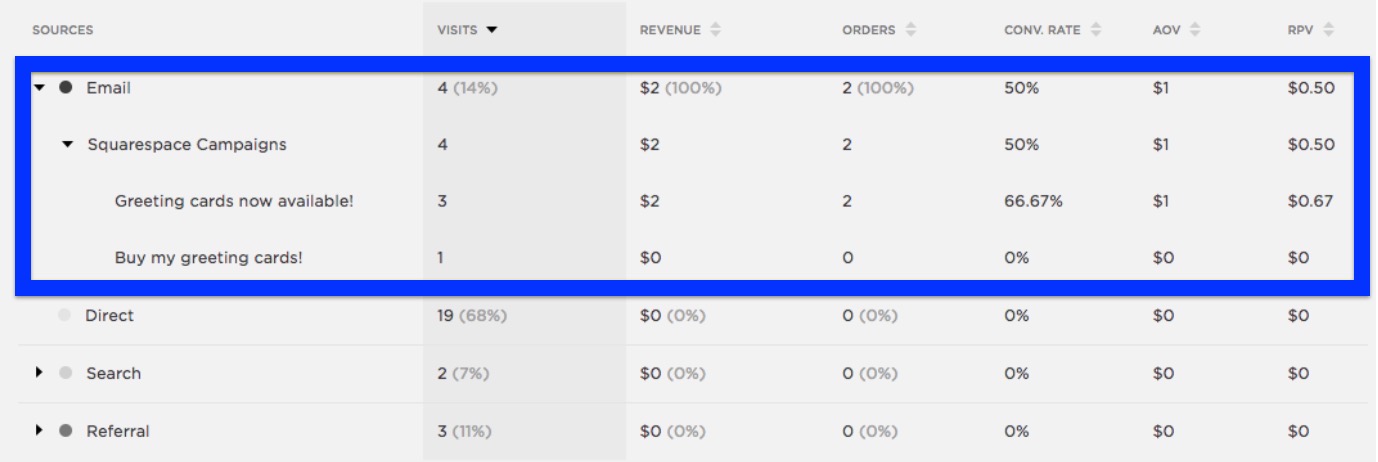Click the Revenue column header label
Screen dimensions: 1378x462
(x=670, y=30)
